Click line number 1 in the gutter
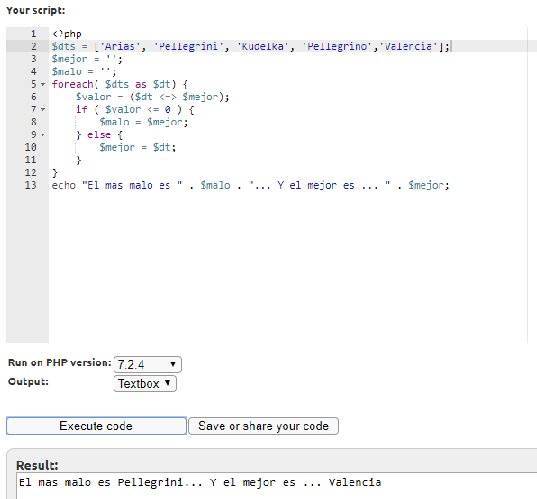The width and height of the screenshot is (537, 499). coord(33,34)
